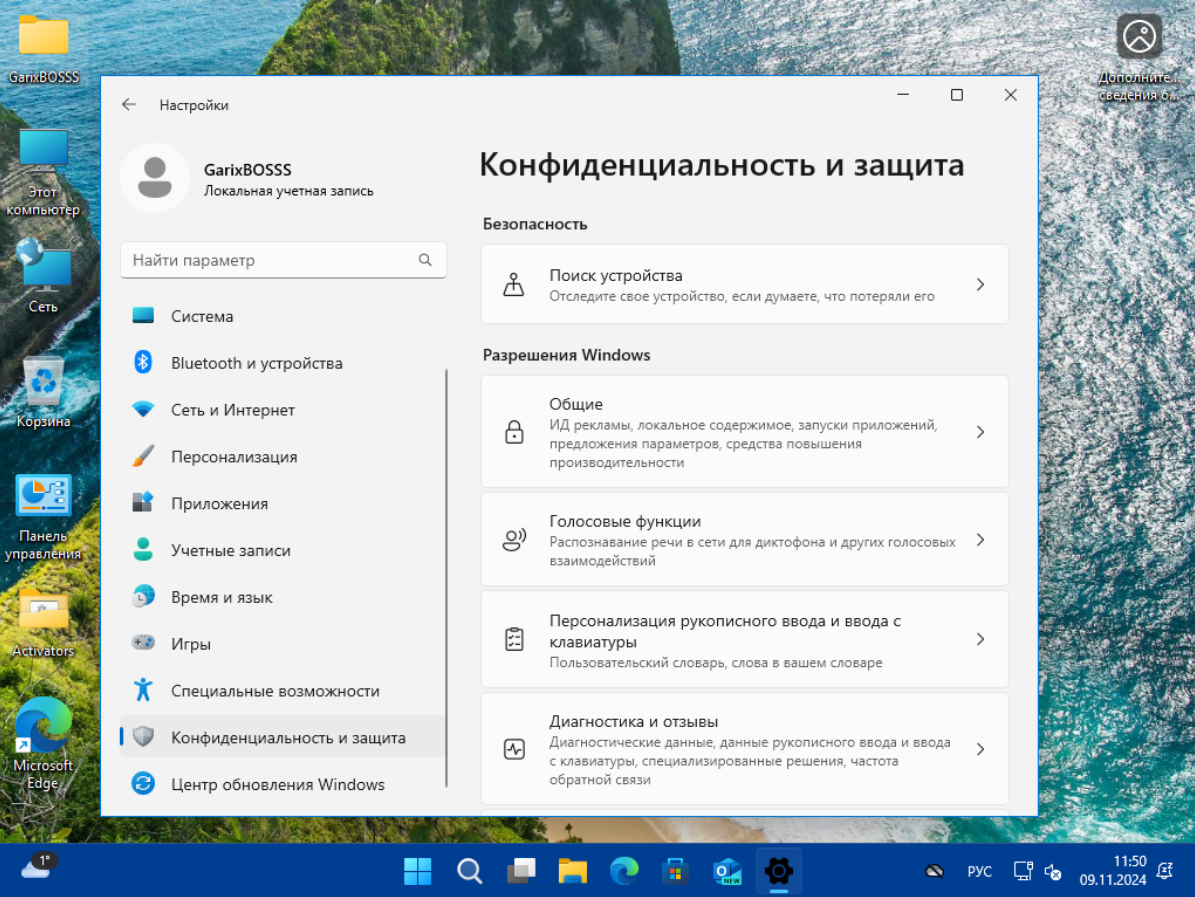The width and height of the screenshot is (1195, 897).
Task: Expand Диагностика и отзывы chevron
Action: pyautogui.click(x=980, y=749)
